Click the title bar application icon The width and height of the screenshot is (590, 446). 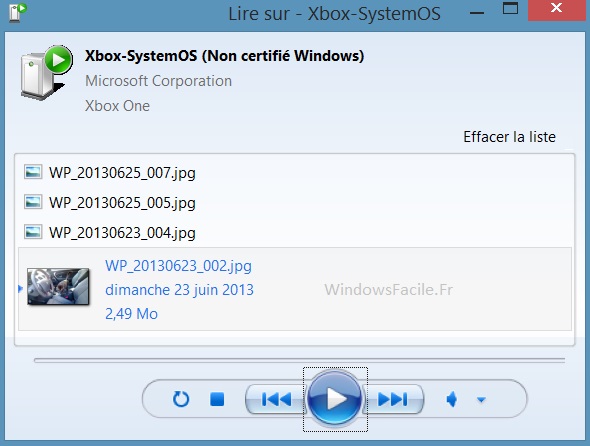17,12
